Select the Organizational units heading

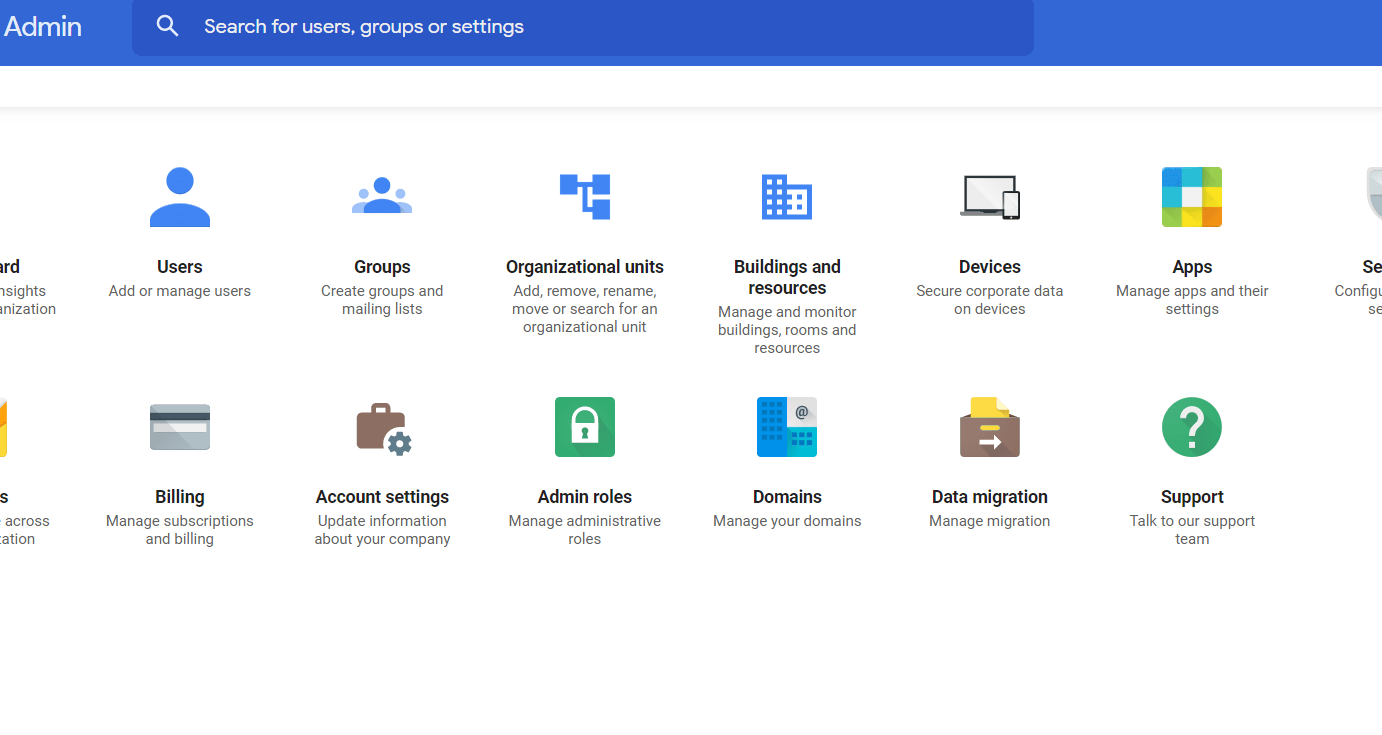(x=585, y=267)
